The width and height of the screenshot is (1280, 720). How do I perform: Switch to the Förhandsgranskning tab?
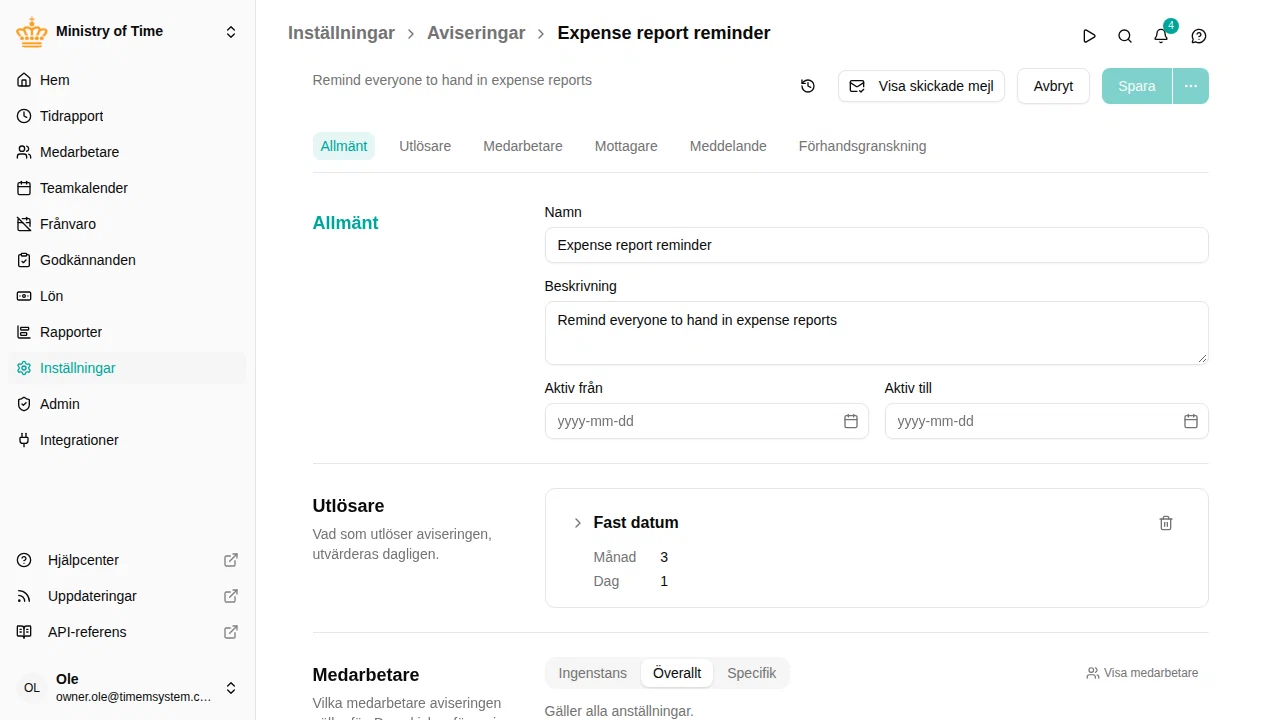coord(863,146)
